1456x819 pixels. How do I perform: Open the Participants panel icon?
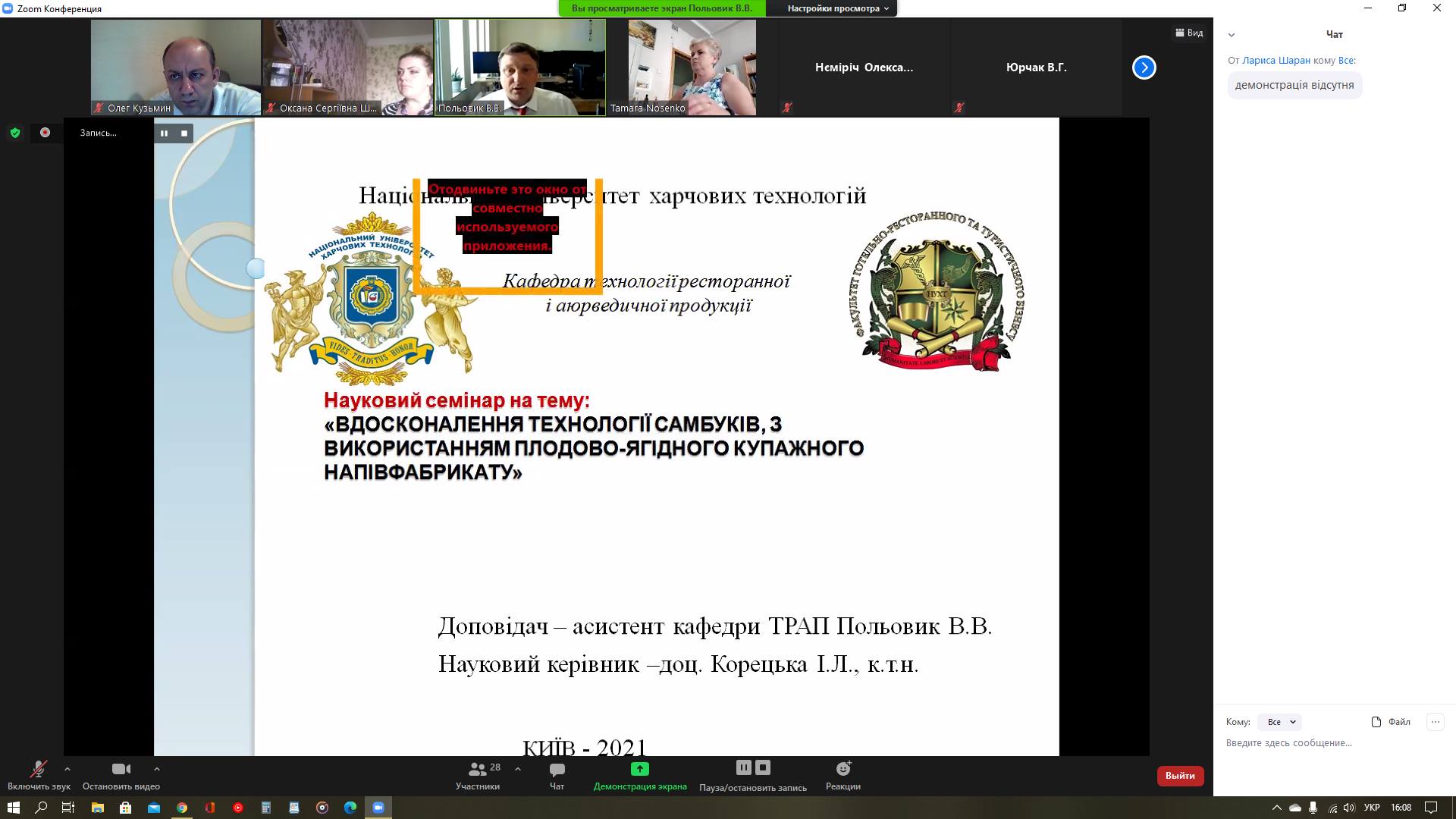[x=478, y=769]
